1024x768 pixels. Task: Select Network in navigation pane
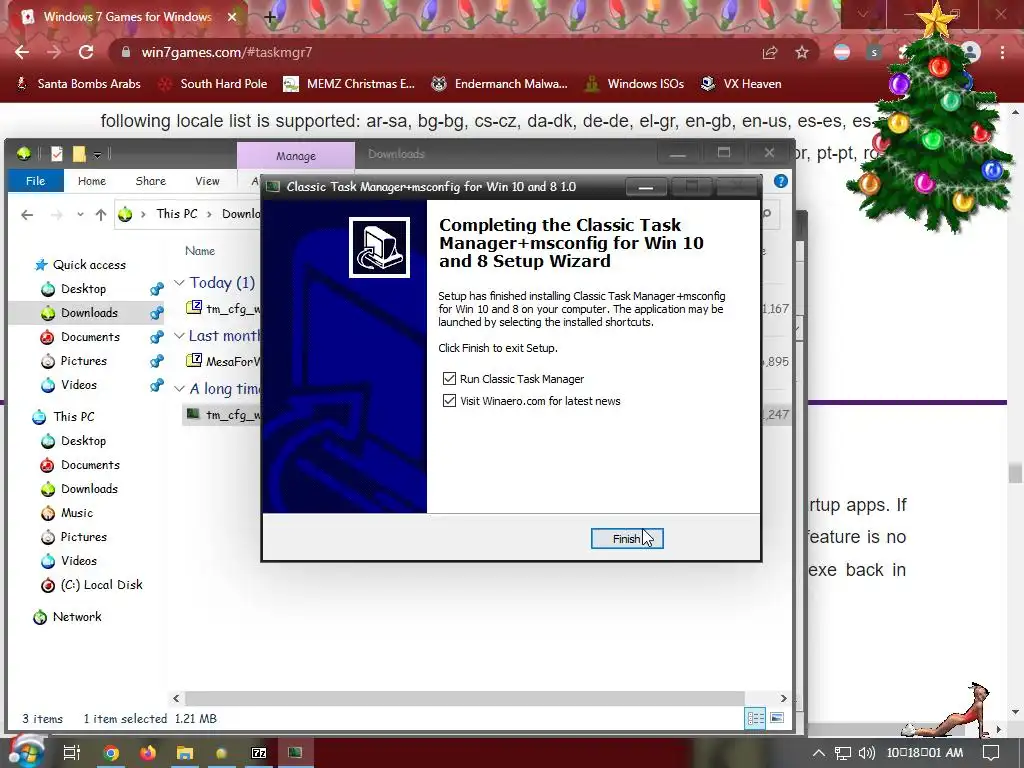(x=77, y=616)
